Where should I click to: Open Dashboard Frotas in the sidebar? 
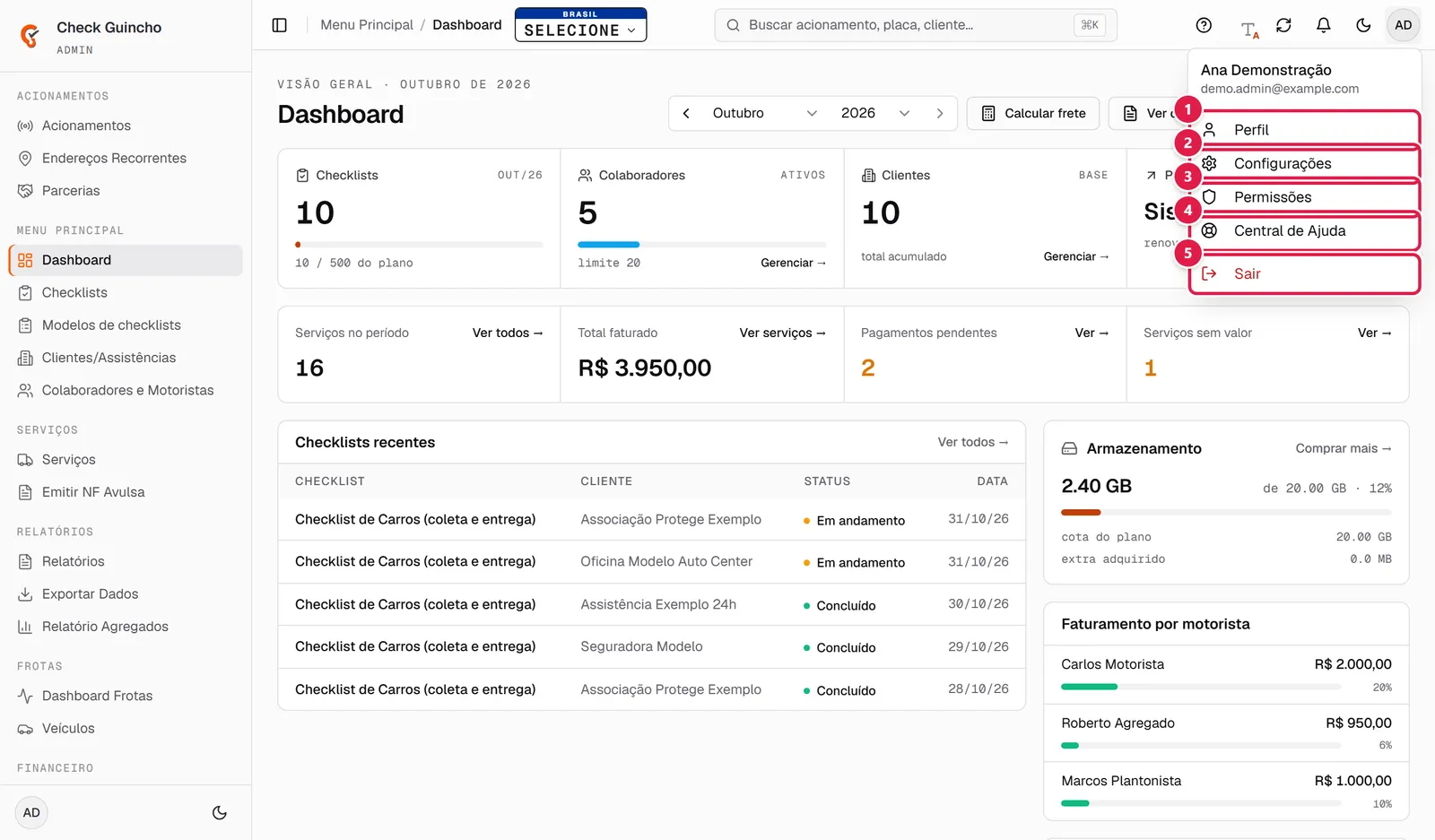point(126,696)
